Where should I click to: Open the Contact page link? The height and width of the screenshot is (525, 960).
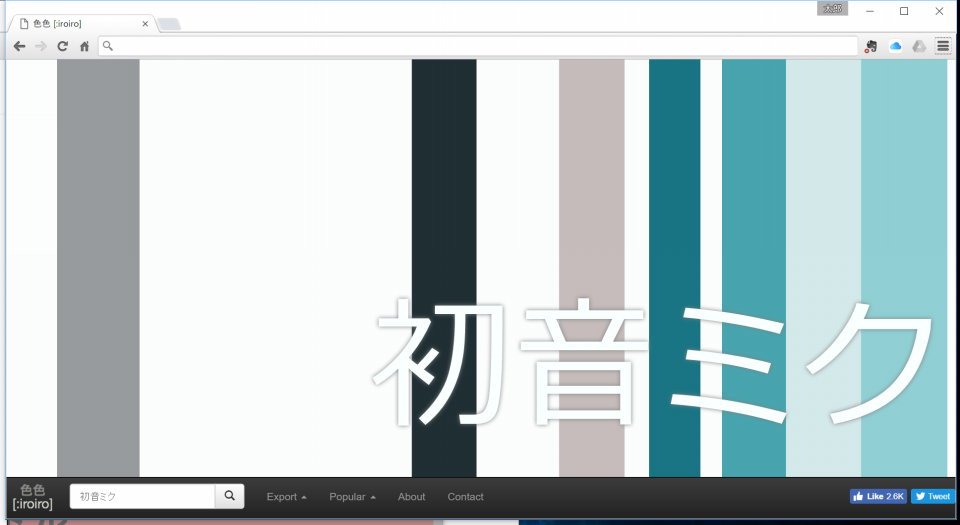[x=465, y=497]
